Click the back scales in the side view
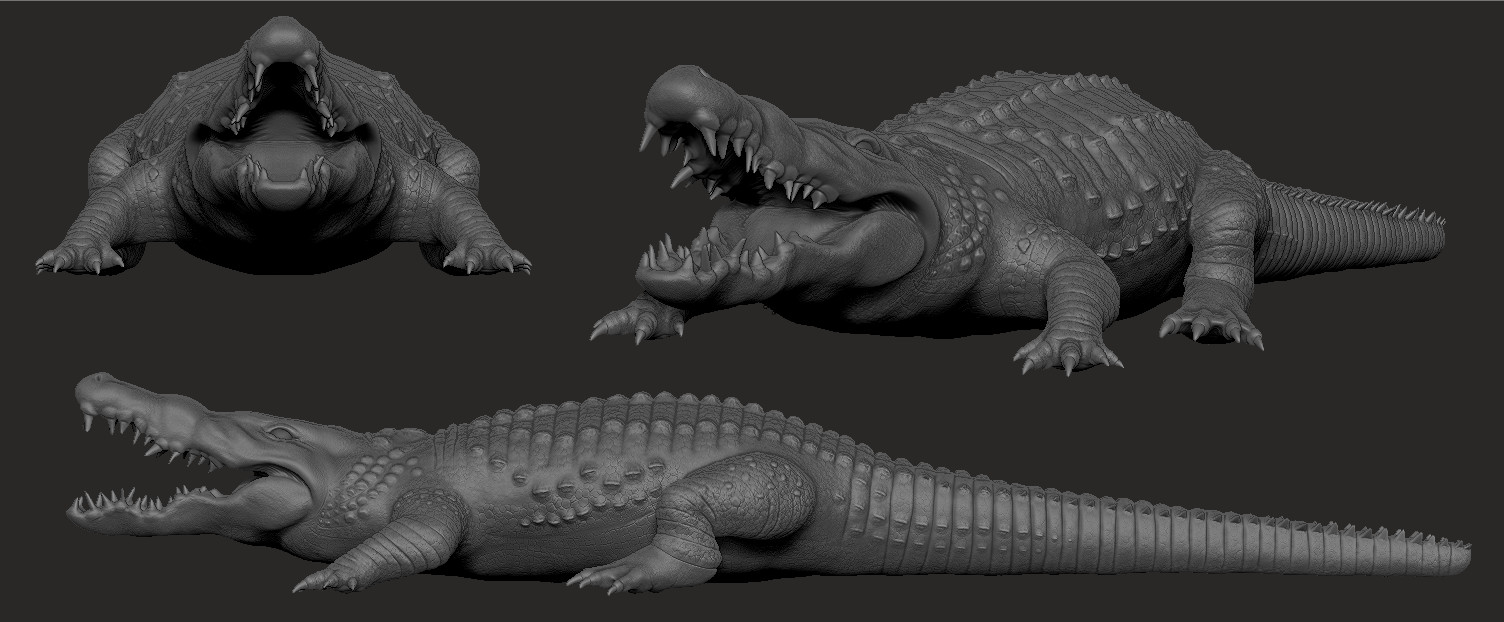Image resolution: width=1504 pixels, height=622 pixels. pyautogui.click(x=620, y=420)
